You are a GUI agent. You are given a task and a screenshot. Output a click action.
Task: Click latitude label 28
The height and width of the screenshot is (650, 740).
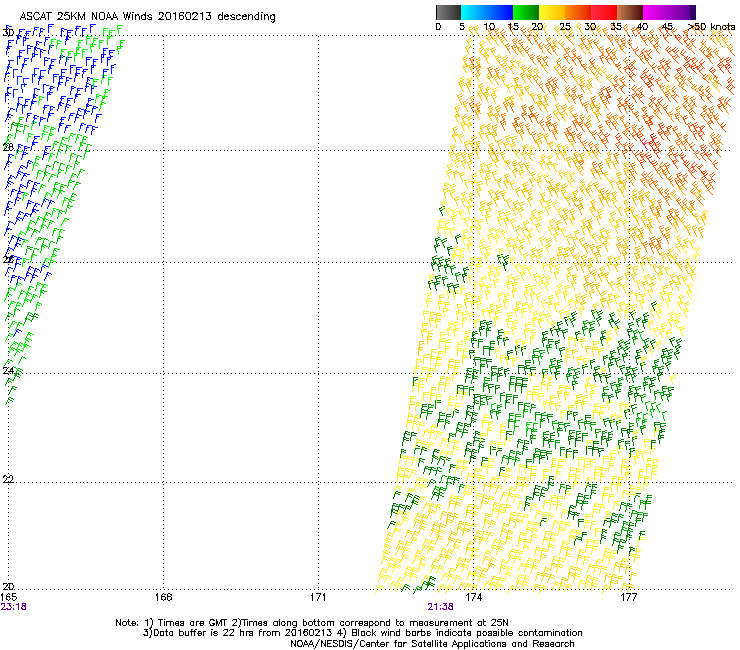8,148
